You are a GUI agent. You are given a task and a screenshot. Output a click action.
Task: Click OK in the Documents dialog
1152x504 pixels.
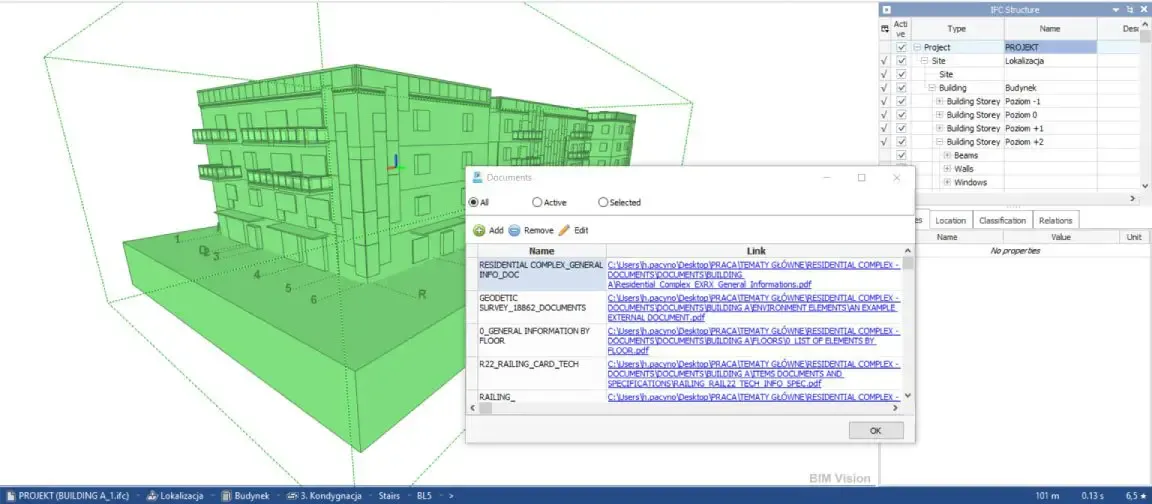876,431
